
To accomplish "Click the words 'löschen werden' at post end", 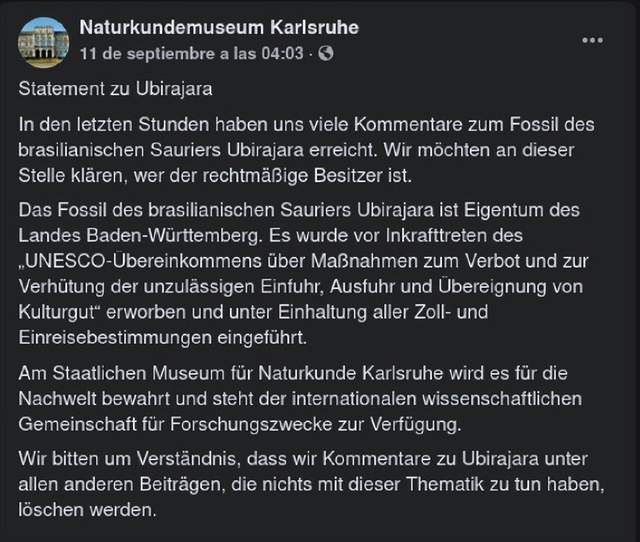I will point(88,507).
